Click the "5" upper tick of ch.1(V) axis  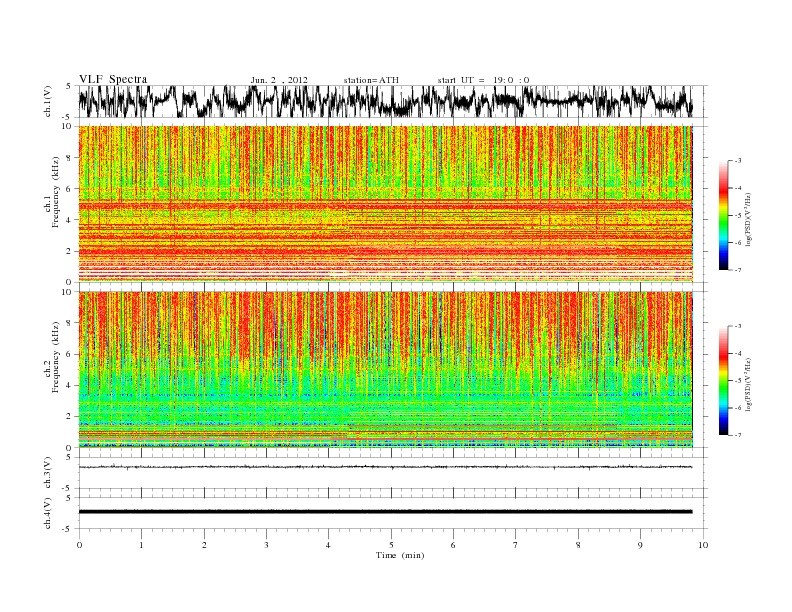[69, 86]
